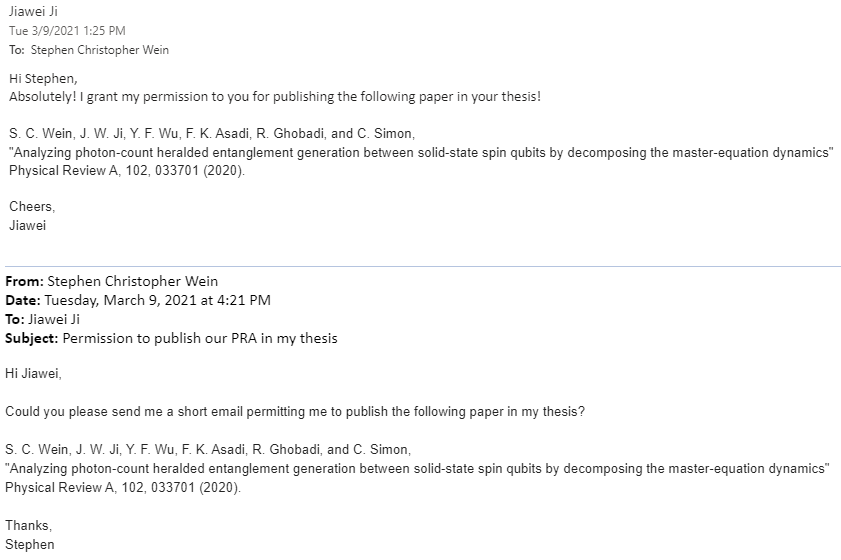Image resolution: width=841 pixels, height=560 pixels.
Task: Click the sender name Jiawei Ji
Action: pyautogui.click(x=33, y=11)
